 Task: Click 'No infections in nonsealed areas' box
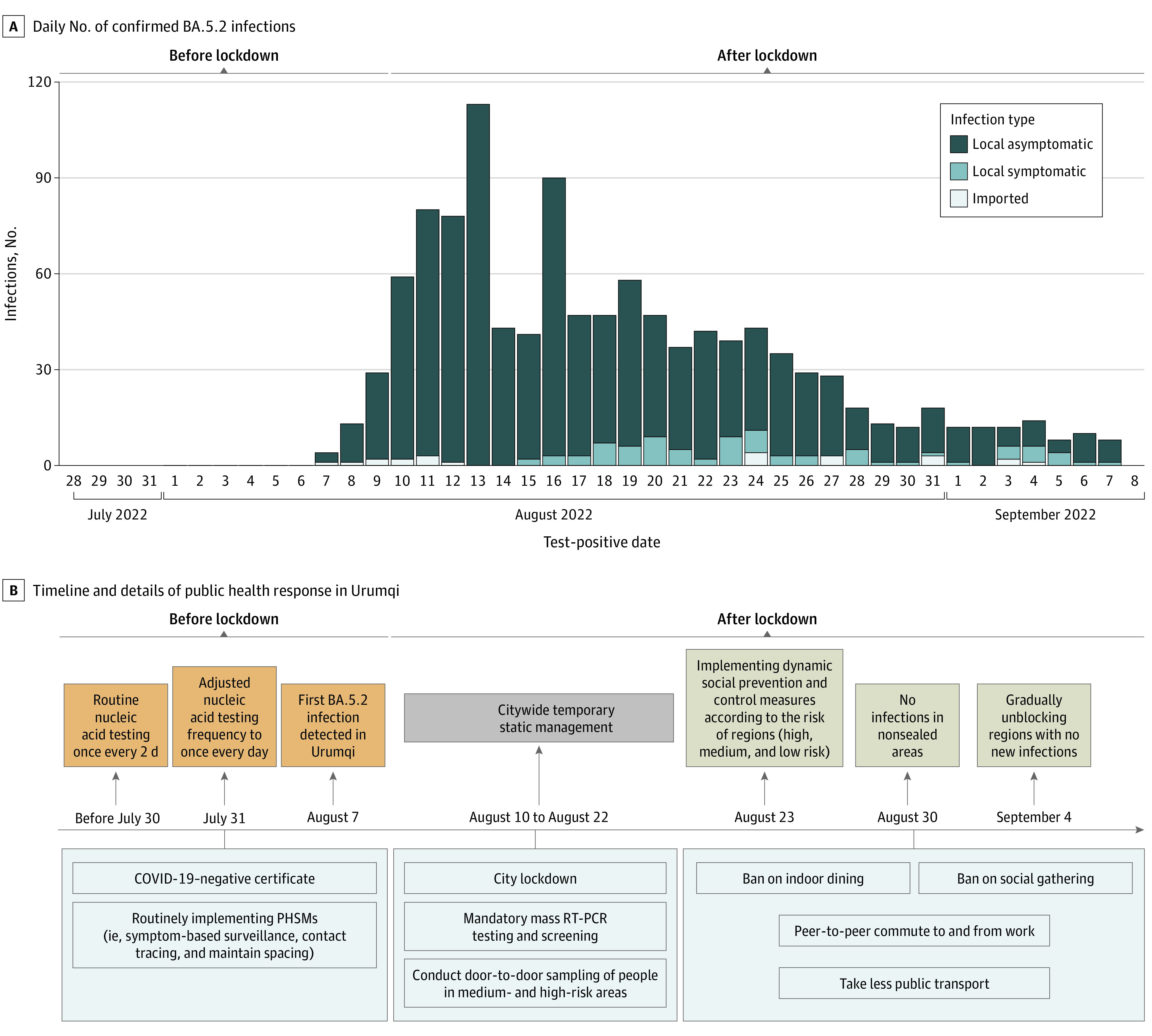coord(907,725)
